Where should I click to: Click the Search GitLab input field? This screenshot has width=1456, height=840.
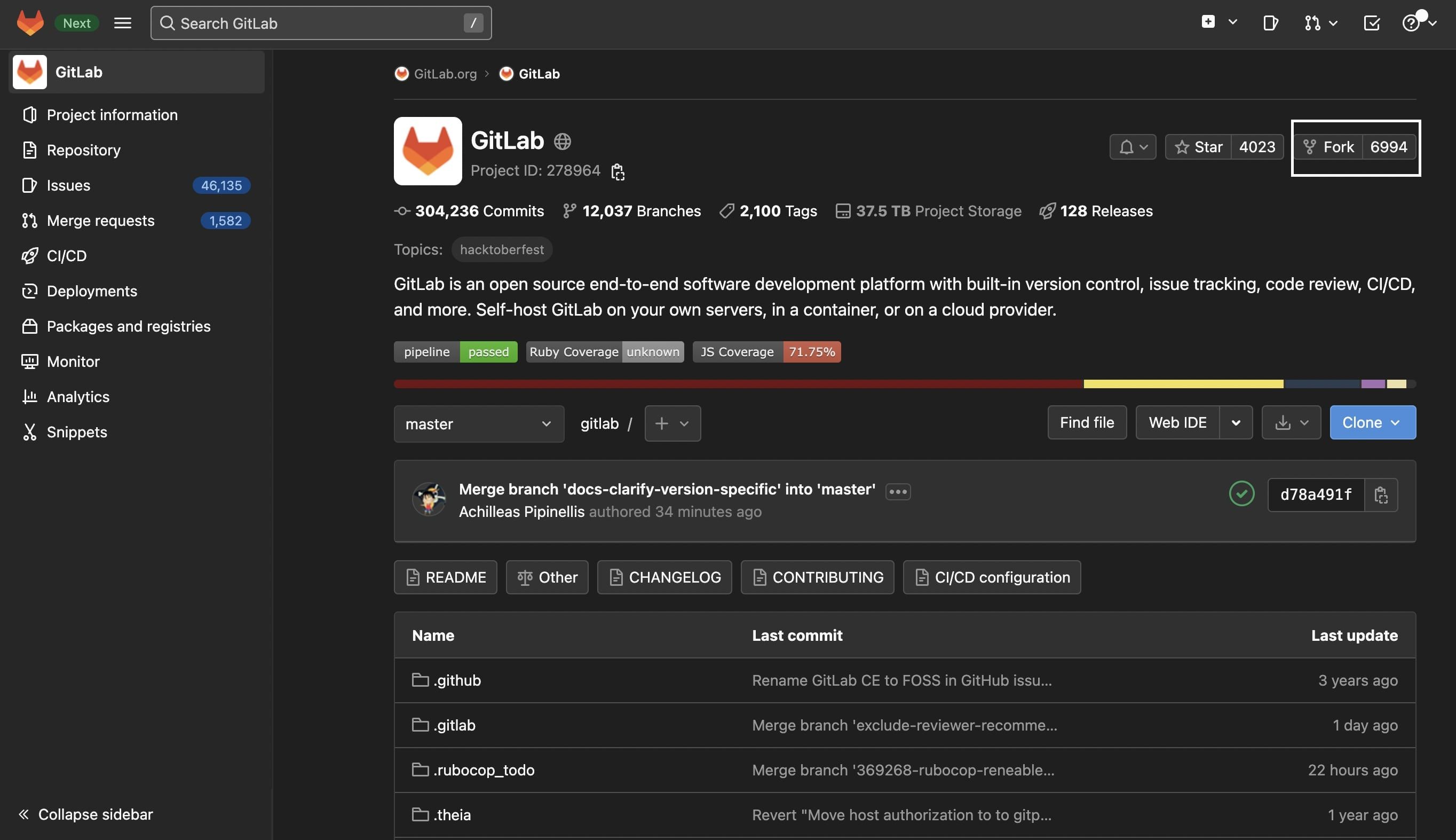click(x=321, y=23)
